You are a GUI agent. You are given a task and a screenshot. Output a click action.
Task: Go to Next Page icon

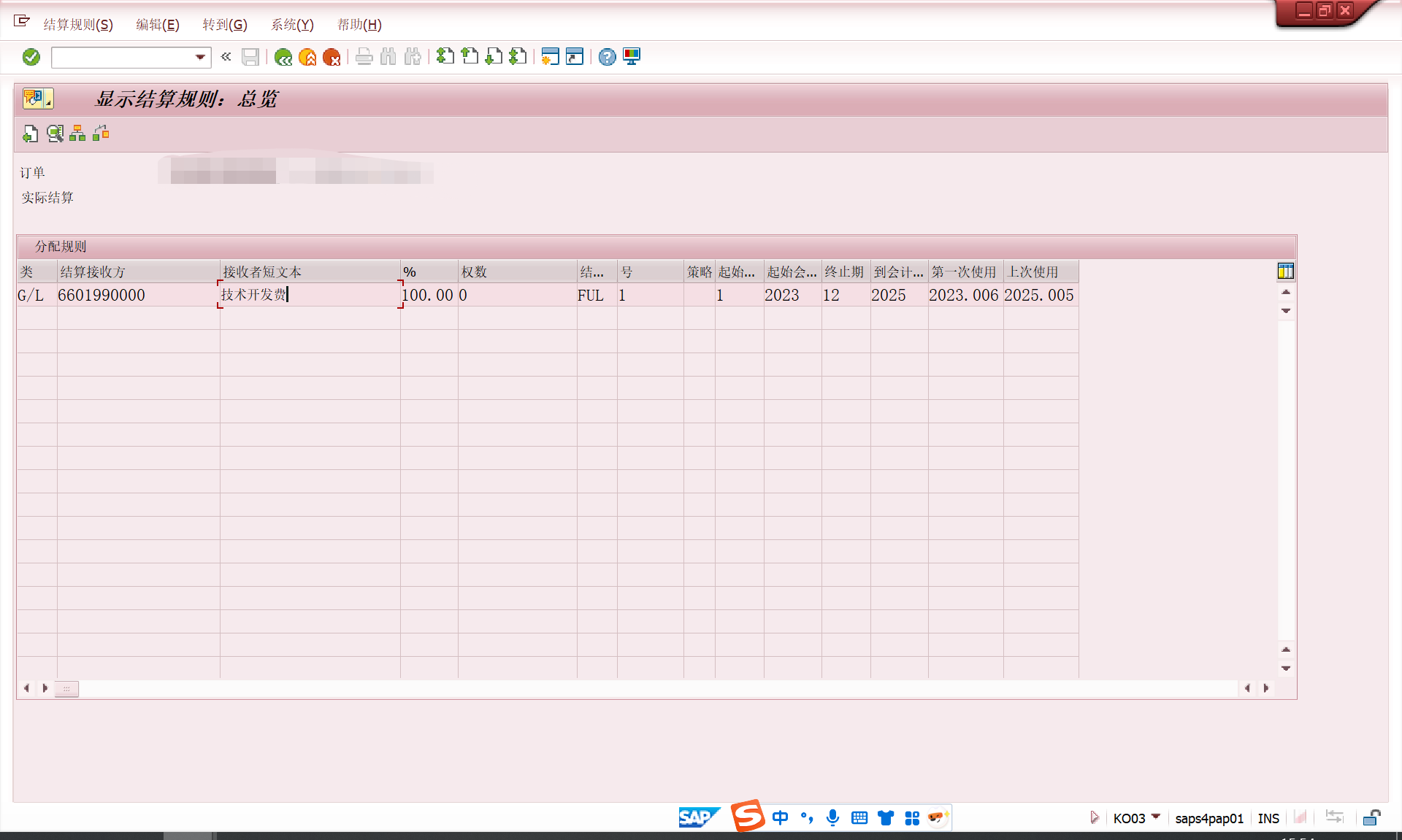tap(494, 56)
